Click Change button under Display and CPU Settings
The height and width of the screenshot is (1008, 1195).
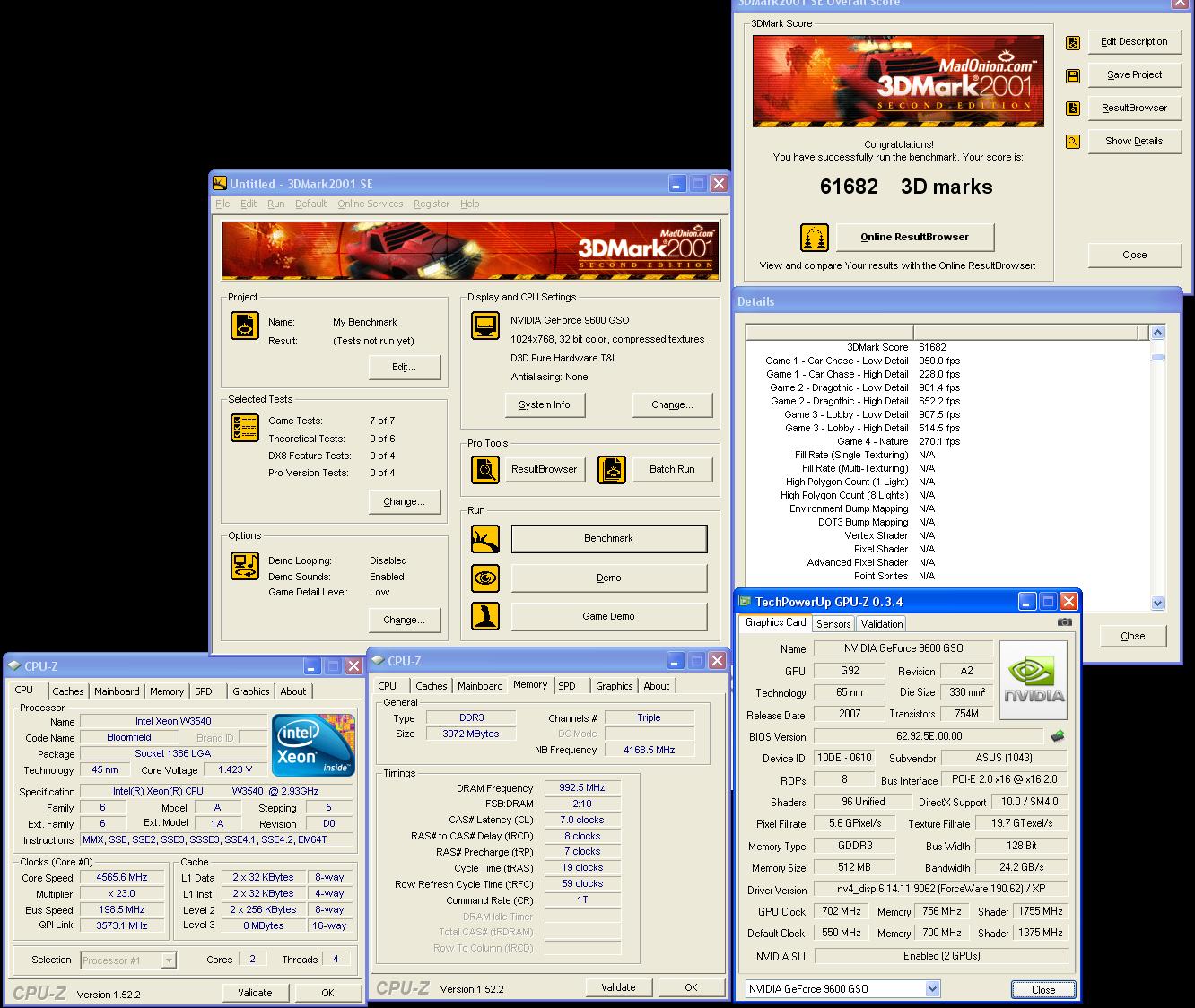(x=673, y=404)
